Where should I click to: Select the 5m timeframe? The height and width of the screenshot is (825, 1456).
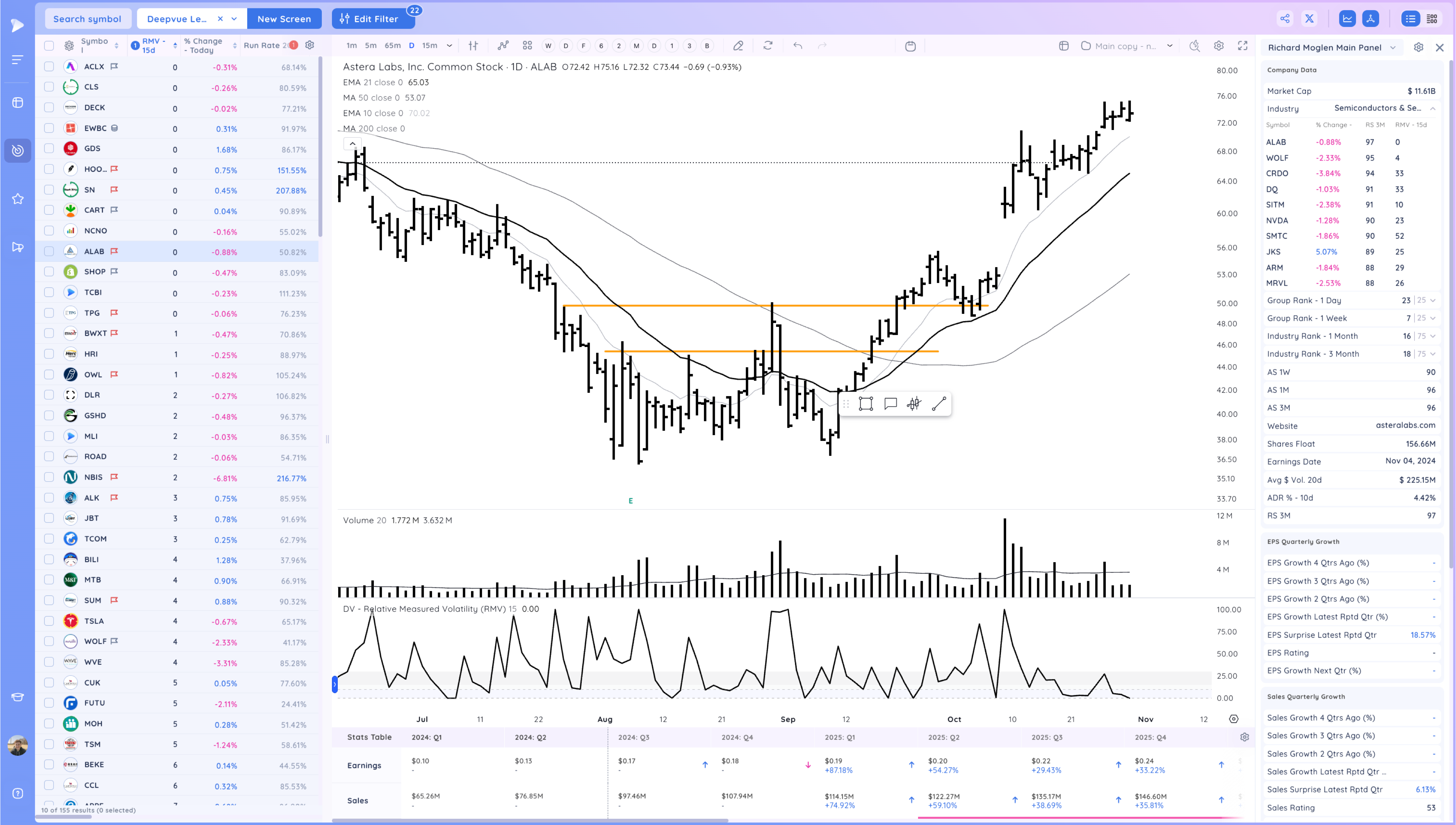pyautogui.click(x=371, y=46)
